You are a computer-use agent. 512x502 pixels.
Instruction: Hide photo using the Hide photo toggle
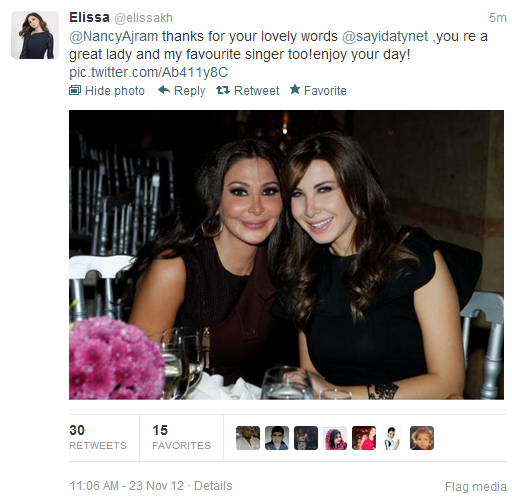[107, 90]
